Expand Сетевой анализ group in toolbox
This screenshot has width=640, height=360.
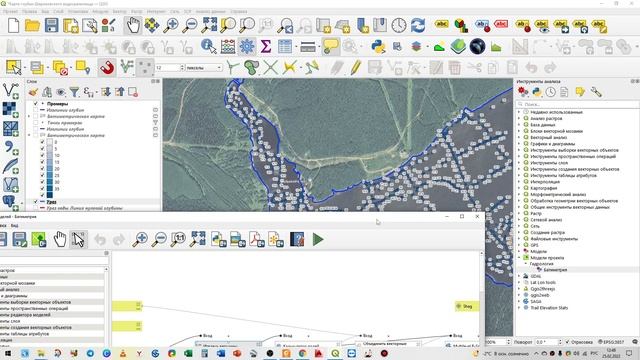tap(520, 220)
